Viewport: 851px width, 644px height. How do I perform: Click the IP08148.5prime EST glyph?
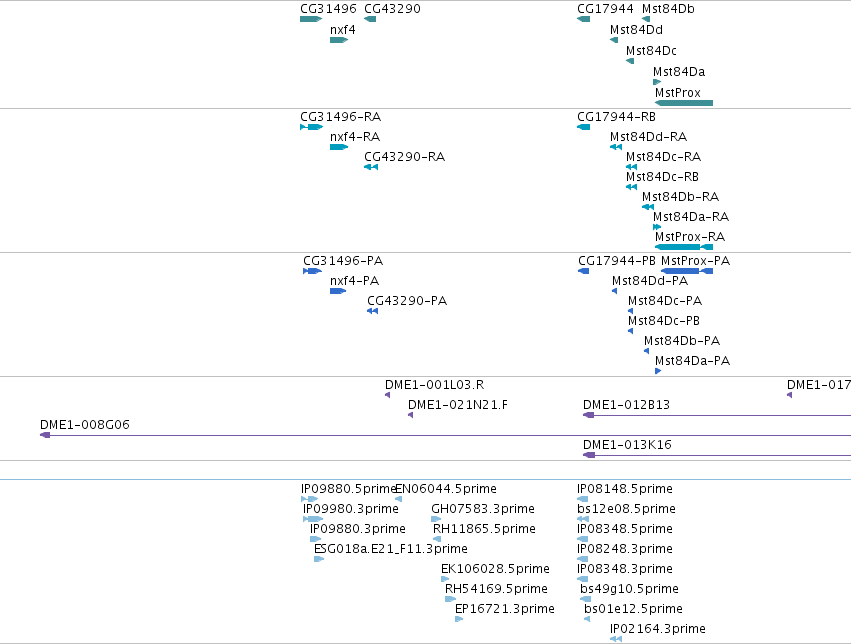[582, 499]
